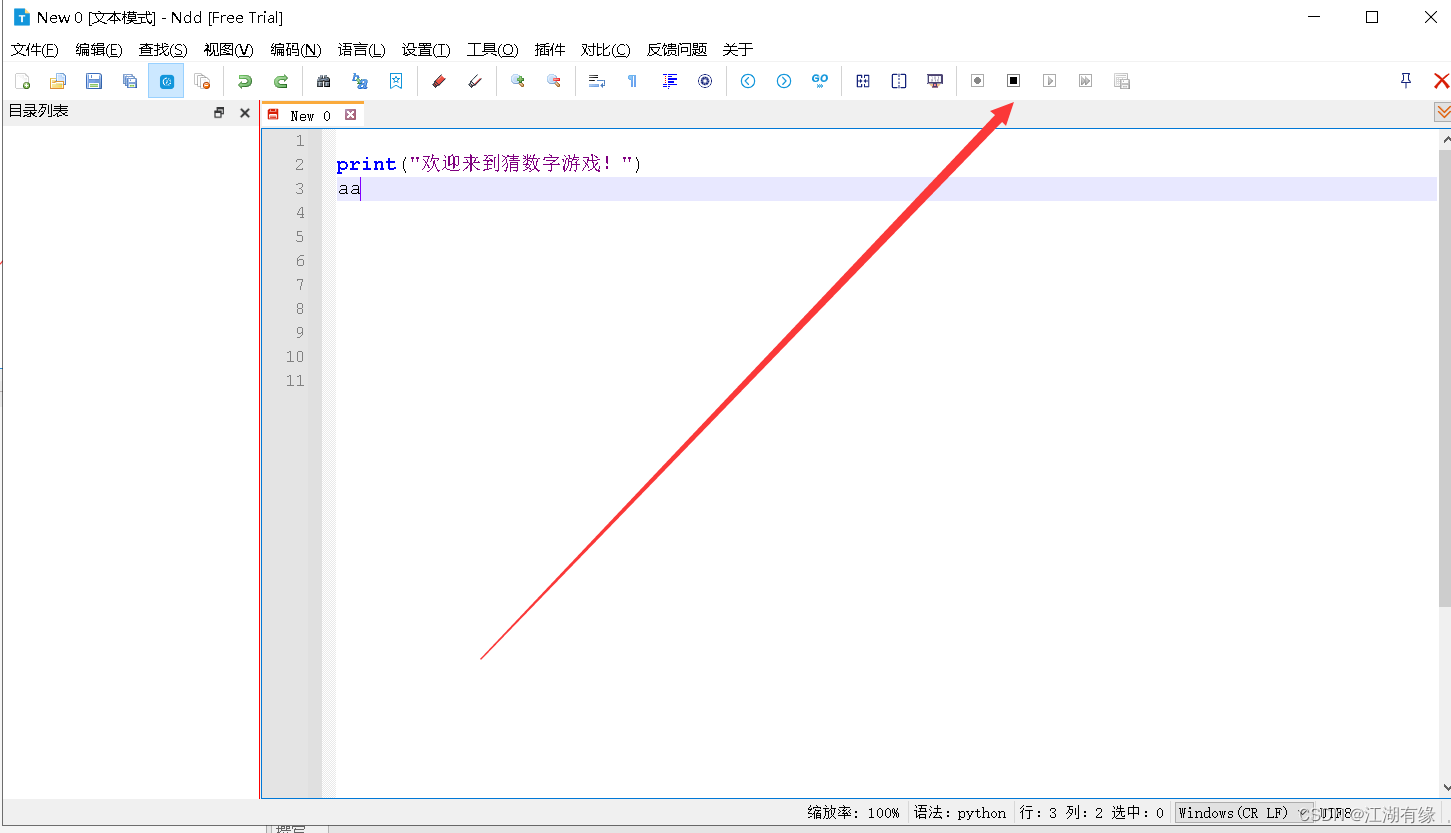This screenshot has height=833, width=1451.
Task: Open Find with the binoculars icon
Action: pos(323,81)
